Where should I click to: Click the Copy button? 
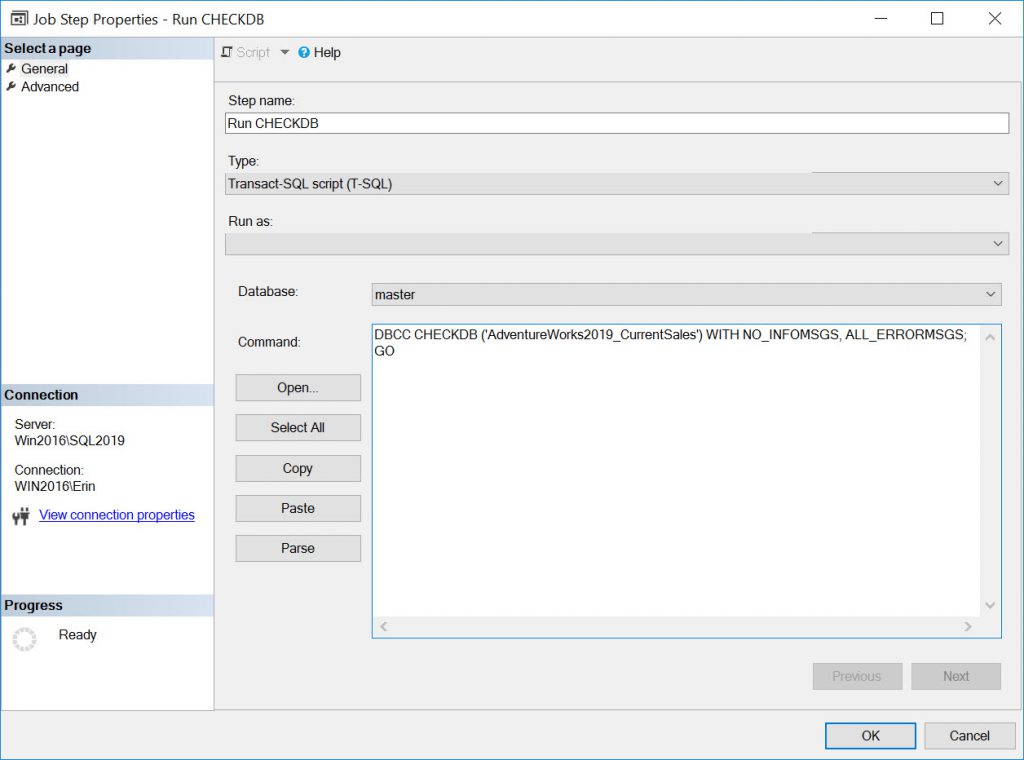(x=297, y=468)
